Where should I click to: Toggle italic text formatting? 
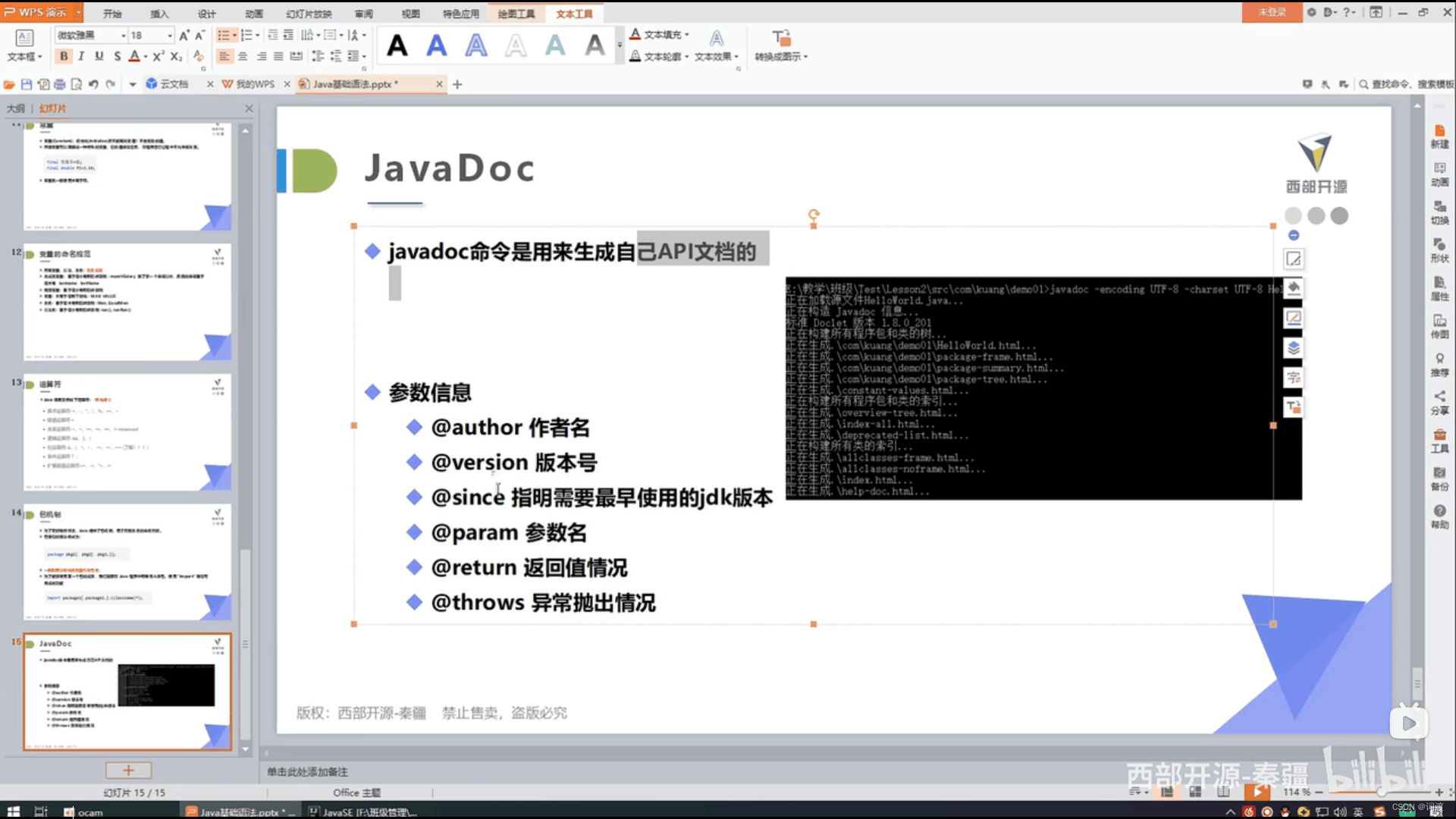pos(81,56)
